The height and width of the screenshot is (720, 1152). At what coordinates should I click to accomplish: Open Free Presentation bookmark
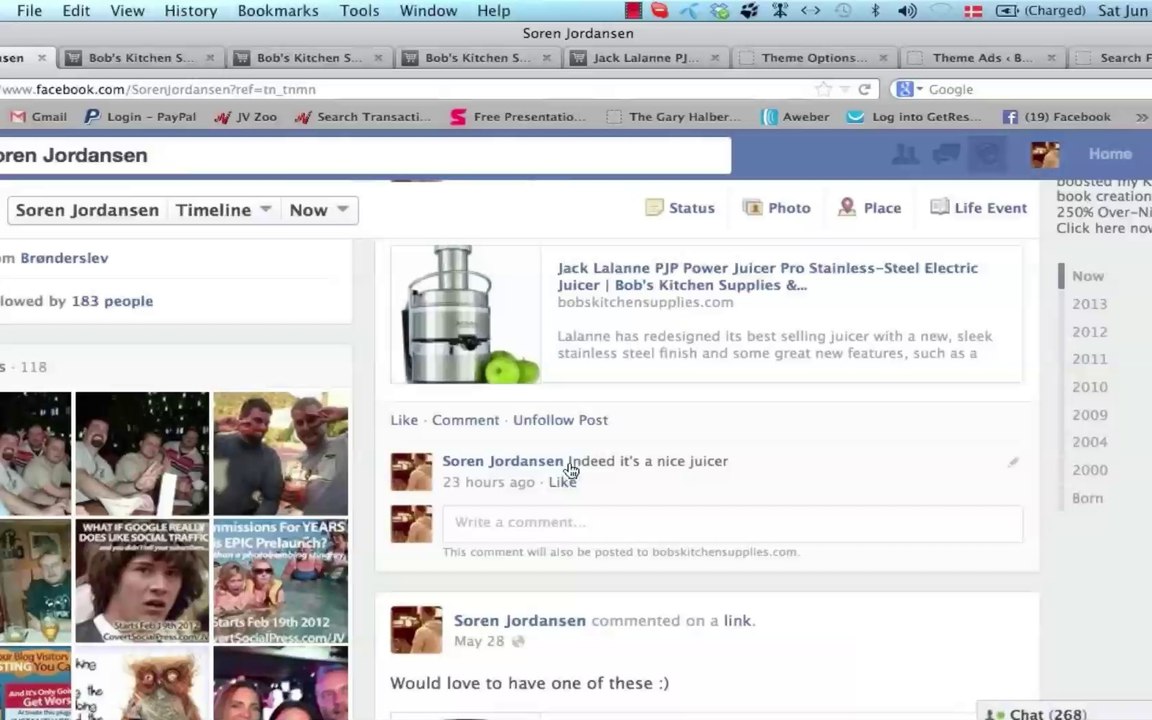point(519,117)
